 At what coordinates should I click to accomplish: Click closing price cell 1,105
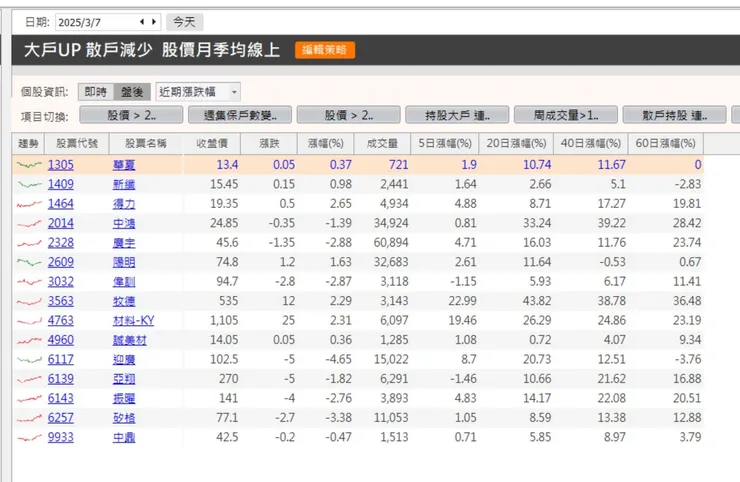[224, 321]
